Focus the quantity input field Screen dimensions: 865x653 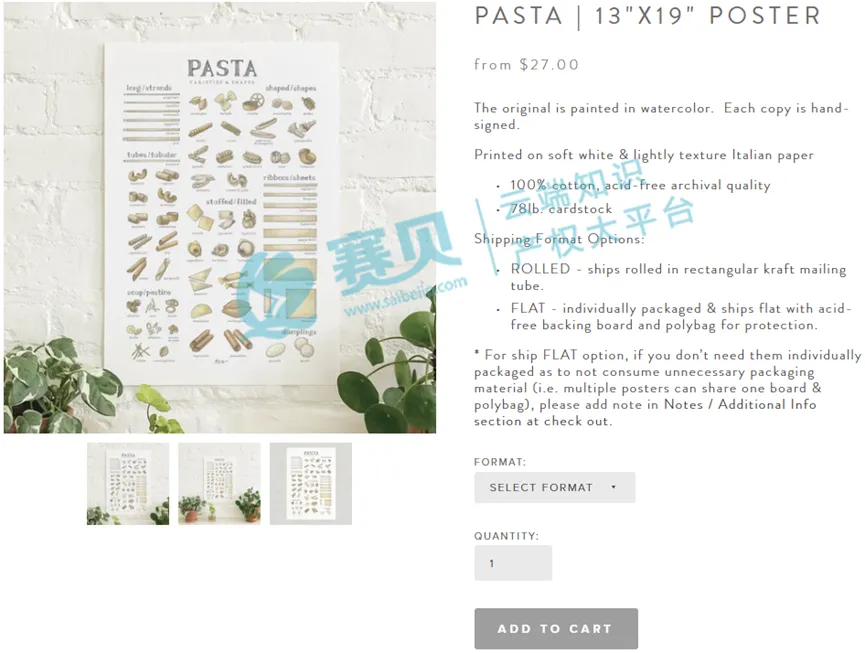click(x=513, y=563)
